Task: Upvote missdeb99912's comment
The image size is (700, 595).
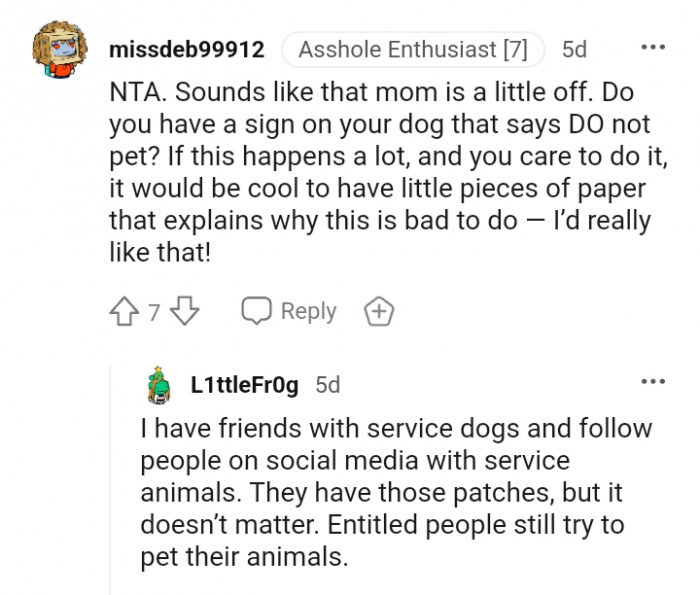Action: point(125,312)
